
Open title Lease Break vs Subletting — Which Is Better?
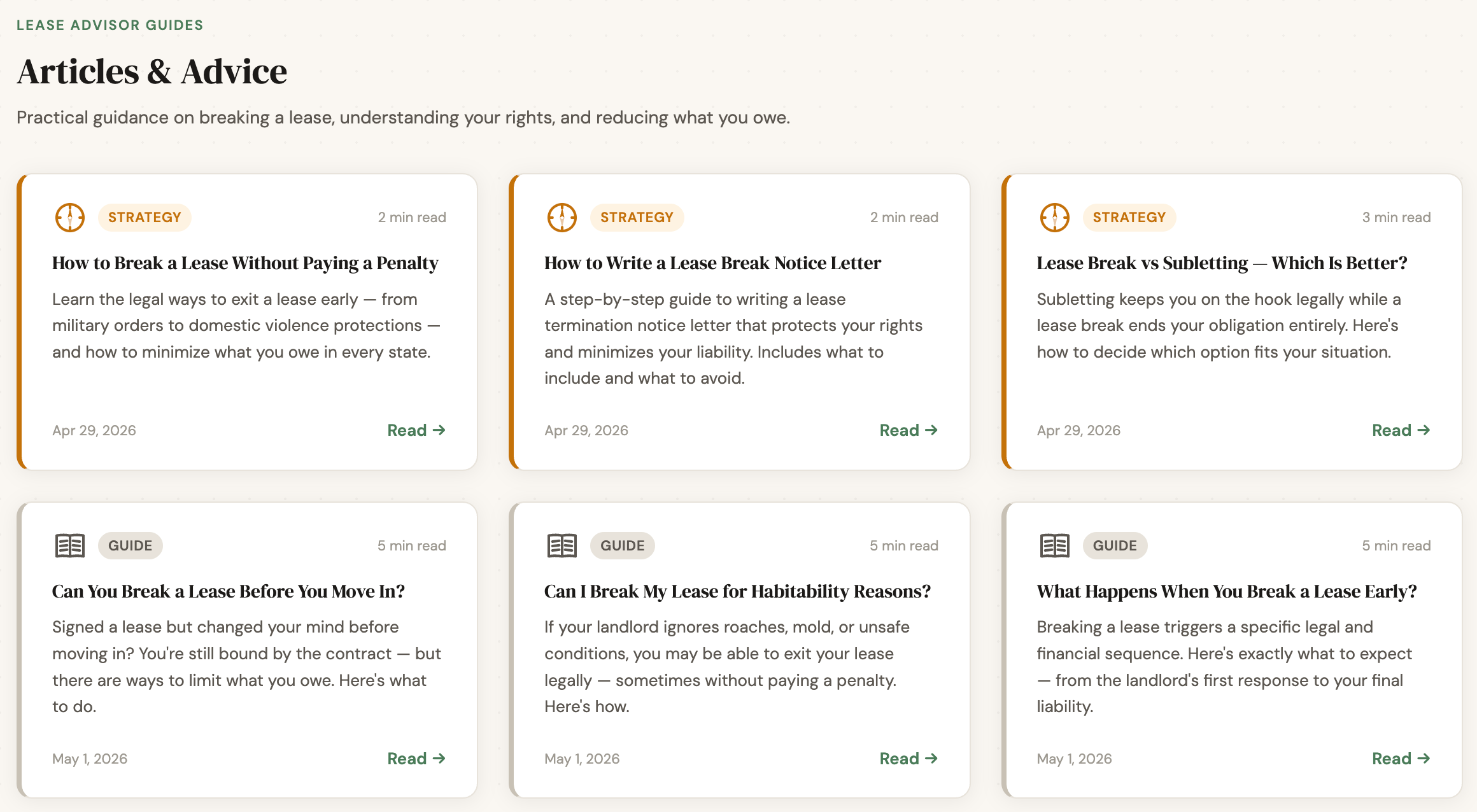pyautogui.click(x=1222, y=263)
